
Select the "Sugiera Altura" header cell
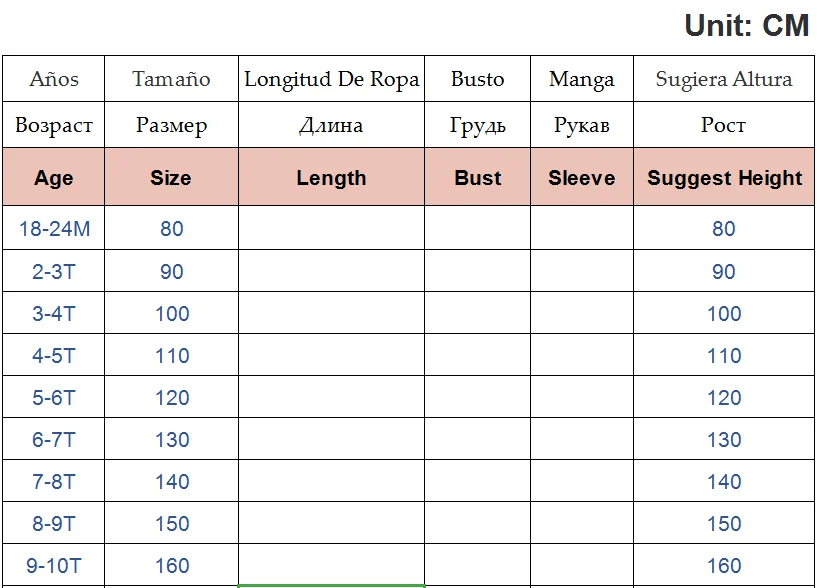(x=724, y=79)
